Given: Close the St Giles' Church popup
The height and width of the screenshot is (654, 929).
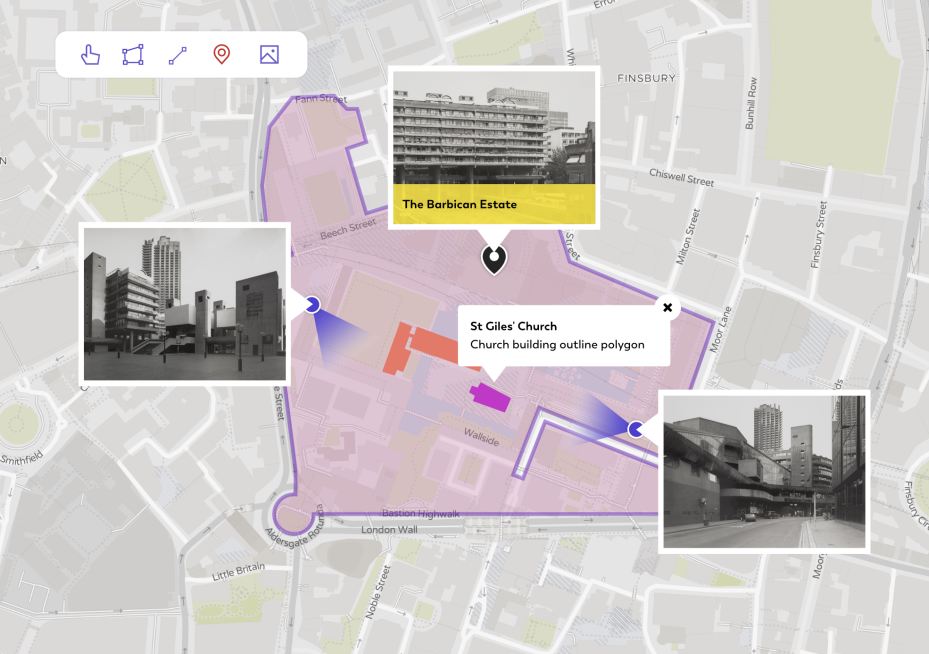Looking at the screenshot, I should point(668,307).
